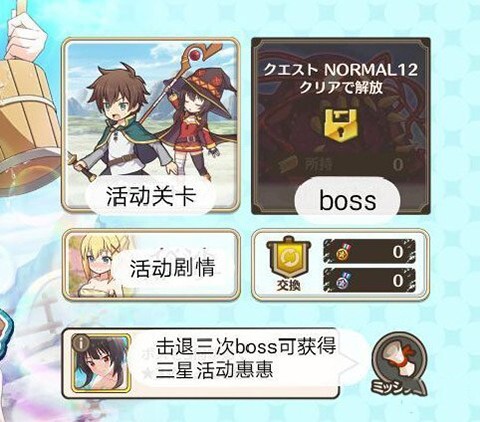This screenshot has height=422, width=480.
Task: Open the 活动关卡 event stage panel
Action: [x=151, y=125]
